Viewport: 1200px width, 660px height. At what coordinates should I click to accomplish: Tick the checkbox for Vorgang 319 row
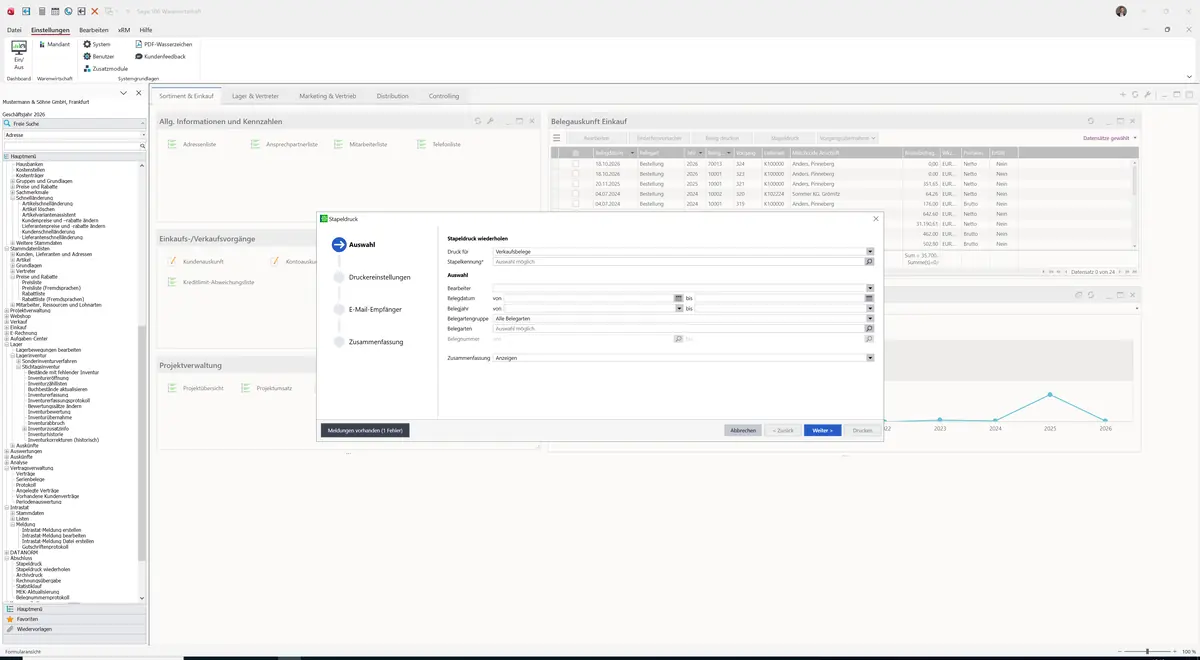tap(575, 204)
